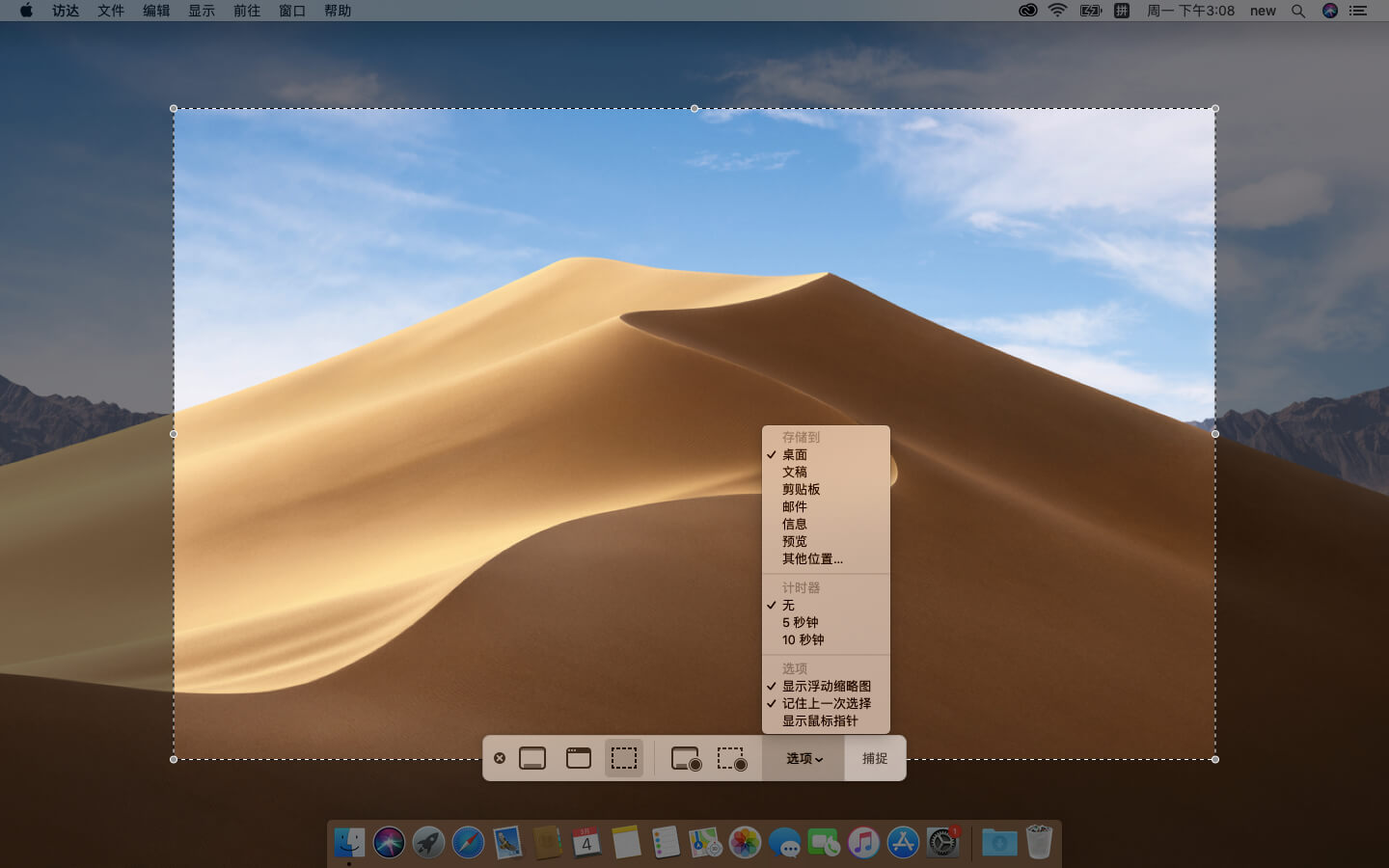Screen dimensions: 1389x868
Task: Open Reminders from the Dock
Action: coord(666,842)
